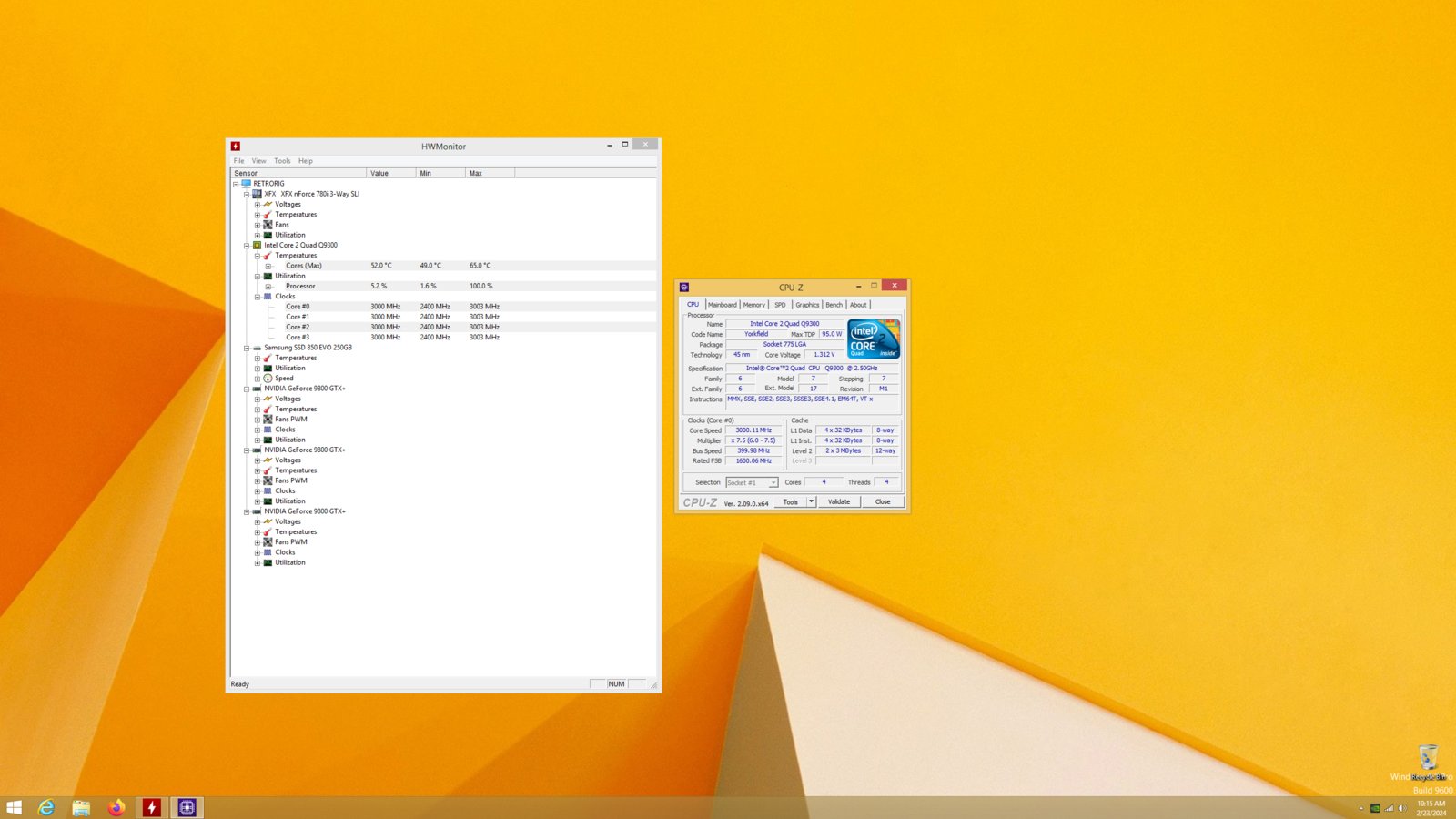Click the Max column header
This screenshot has height=819, width=1456.
click(490, 173)
